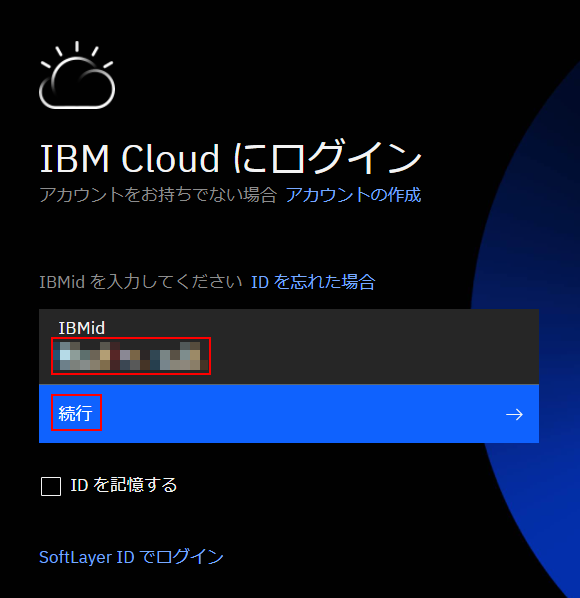
Task: Click the アカウントをお持ちでない場合 text
Action: (158, 195)
